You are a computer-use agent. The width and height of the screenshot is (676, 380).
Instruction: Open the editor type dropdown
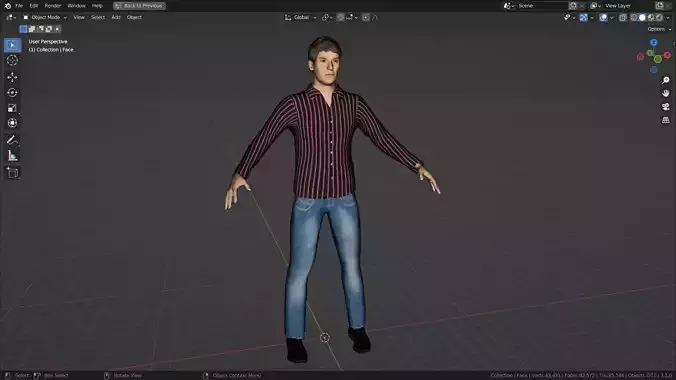click(11, 17)
